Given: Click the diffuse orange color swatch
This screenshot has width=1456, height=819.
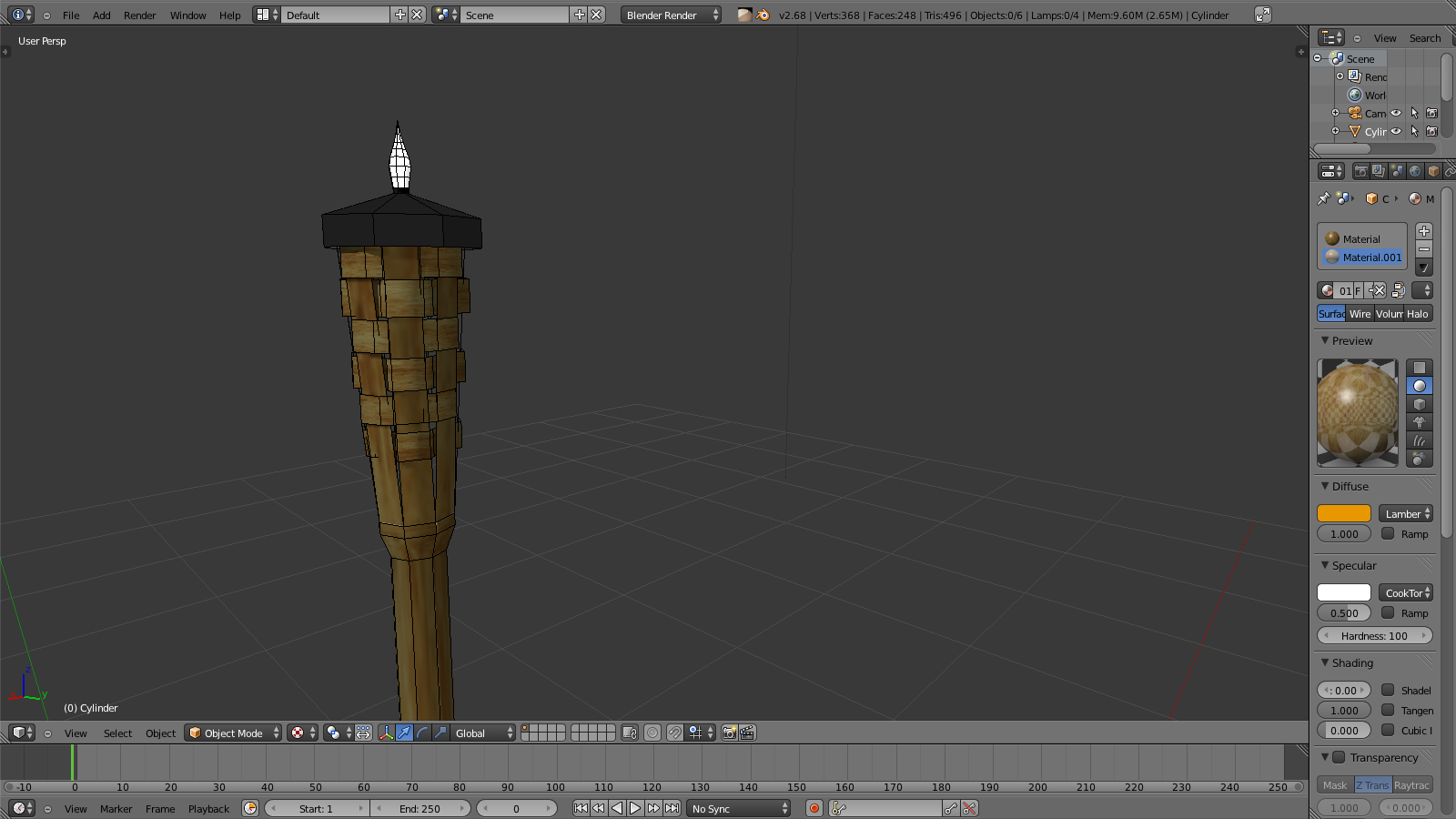Looking at the screenshot, I should coord(1344,514).
